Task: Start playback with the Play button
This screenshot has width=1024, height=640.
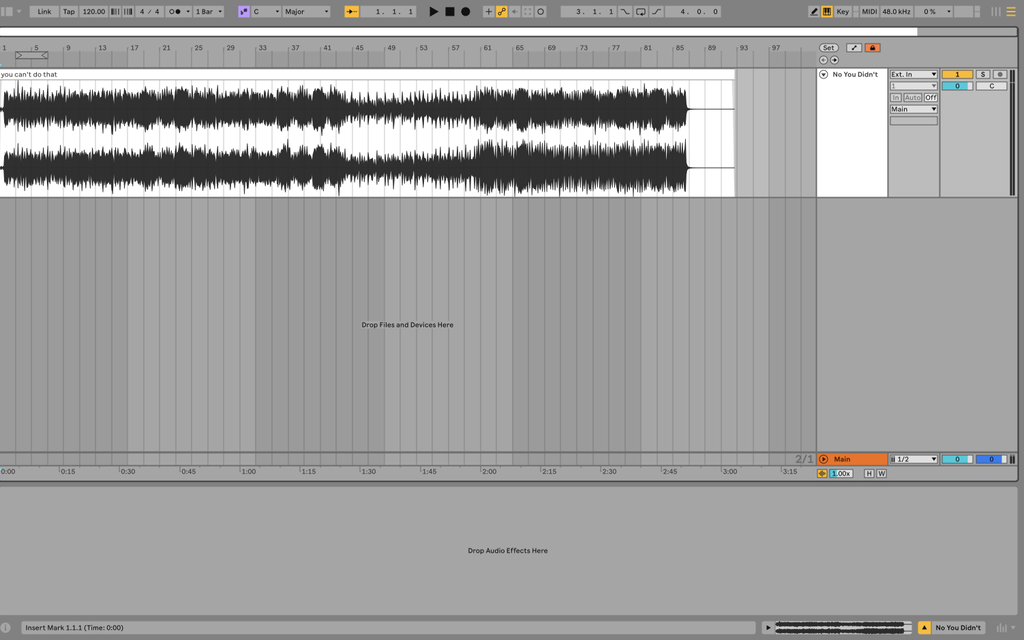Action: click(432, 11)
